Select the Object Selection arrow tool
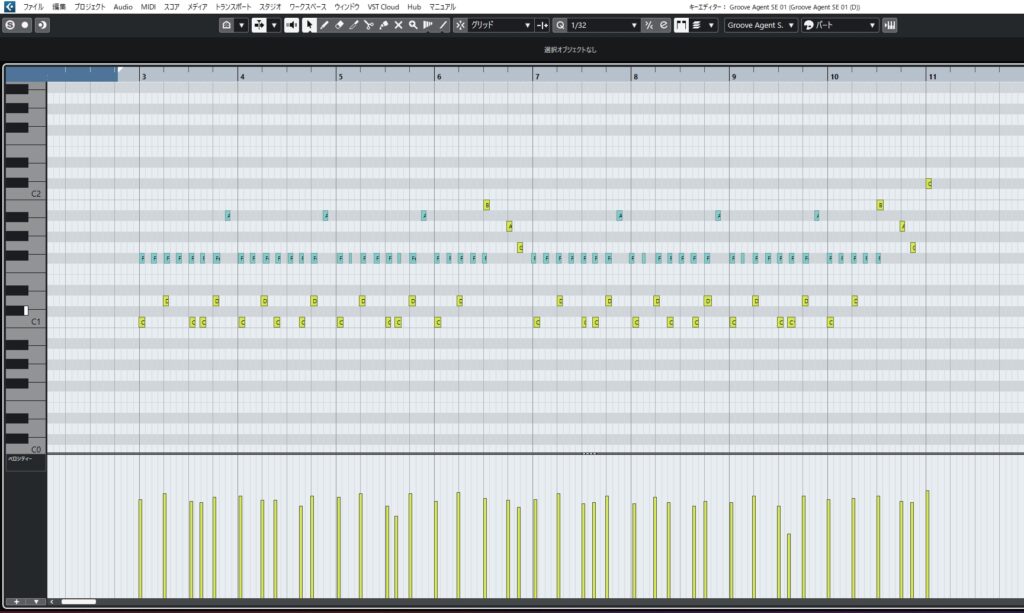1024x613 pixels. pyautogui.click(x=309, y=25)
